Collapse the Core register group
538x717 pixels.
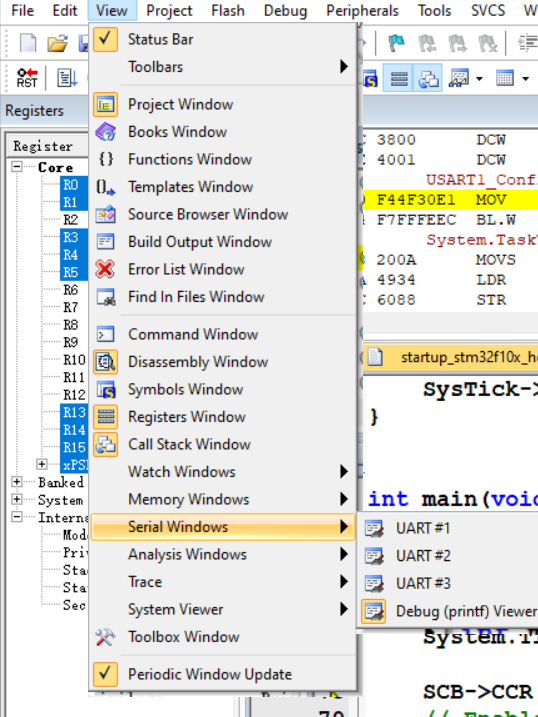[x=16, y=166]
